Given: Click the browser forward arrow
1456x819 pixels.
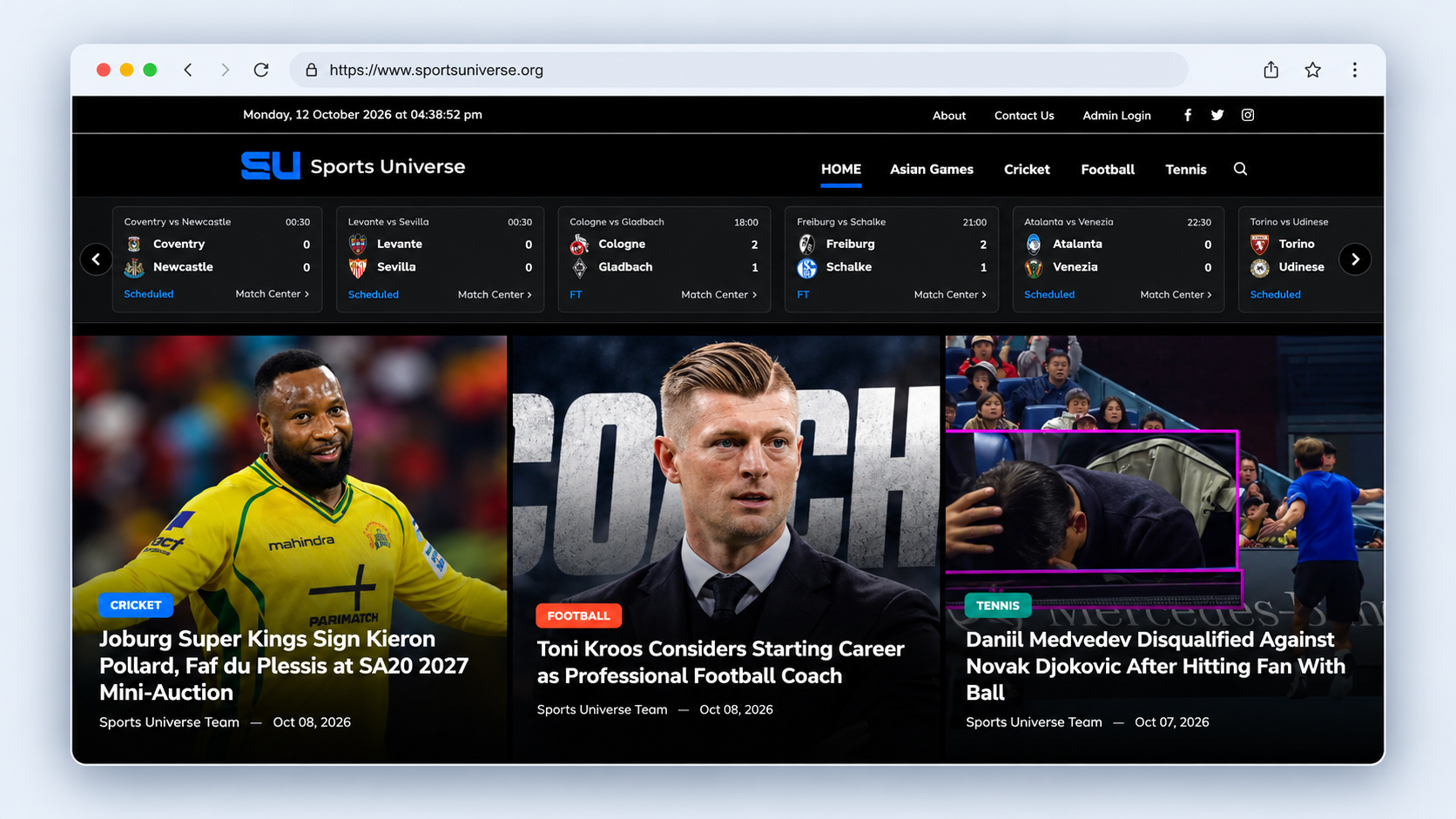Looking at the screenshot, I should 225,70.
